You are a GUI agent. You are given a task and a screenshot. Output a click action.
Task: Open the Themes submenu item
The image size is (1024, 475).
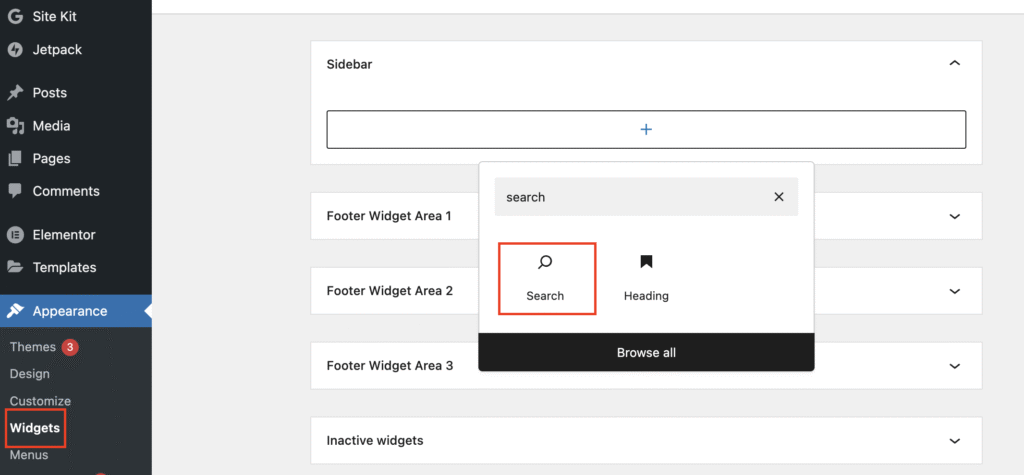pos(33,347)
